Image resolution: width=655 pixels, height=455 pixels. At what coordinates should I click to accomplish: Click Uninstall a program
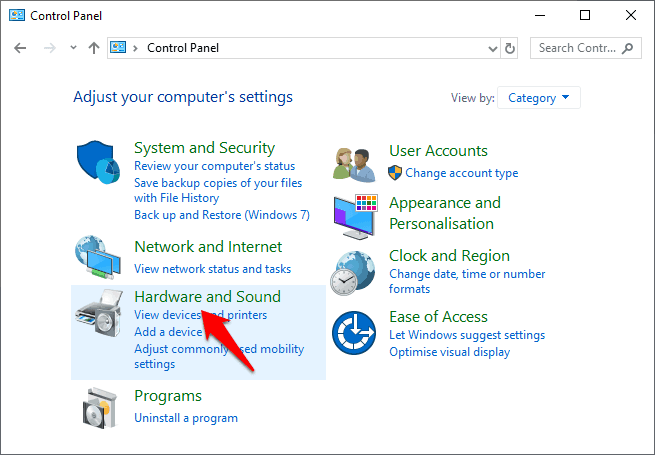click(x=186, y=418)
